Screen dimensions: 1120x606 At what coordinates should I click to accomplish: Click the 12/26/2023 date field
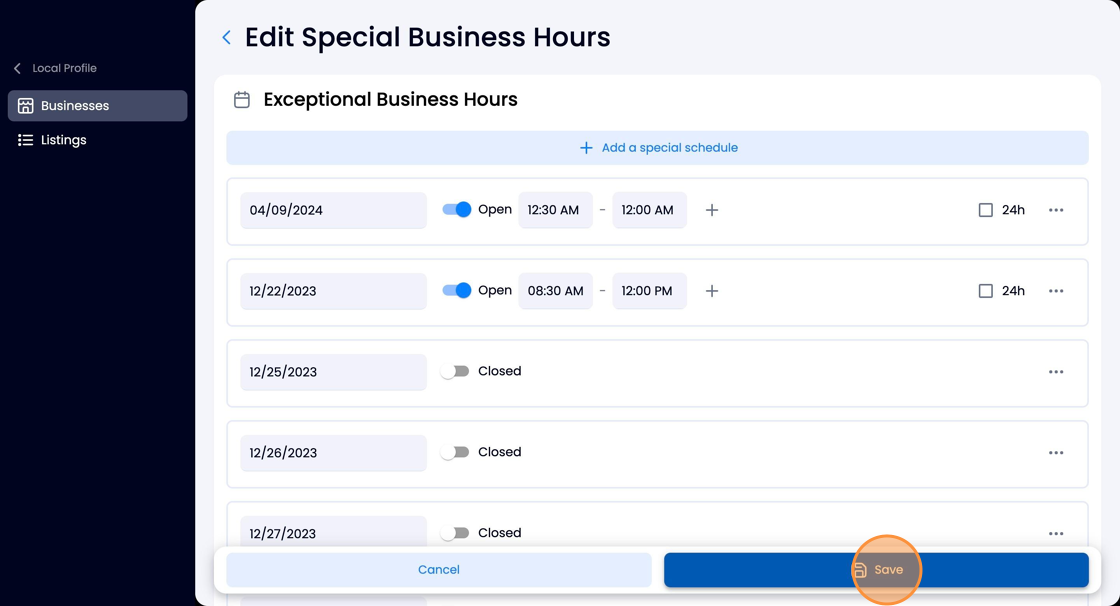coord(333,452)
